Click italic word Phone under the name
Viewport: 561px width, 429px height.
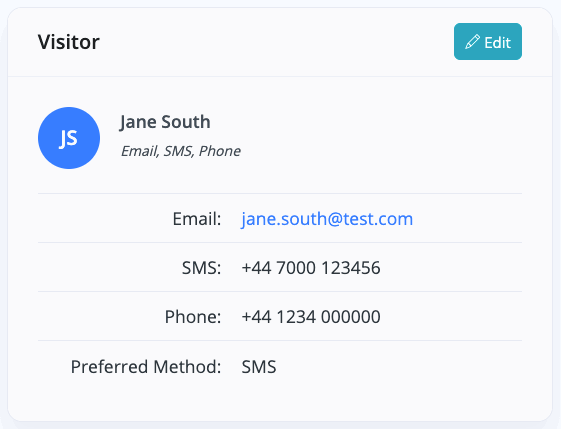click(x=220, y=151)
